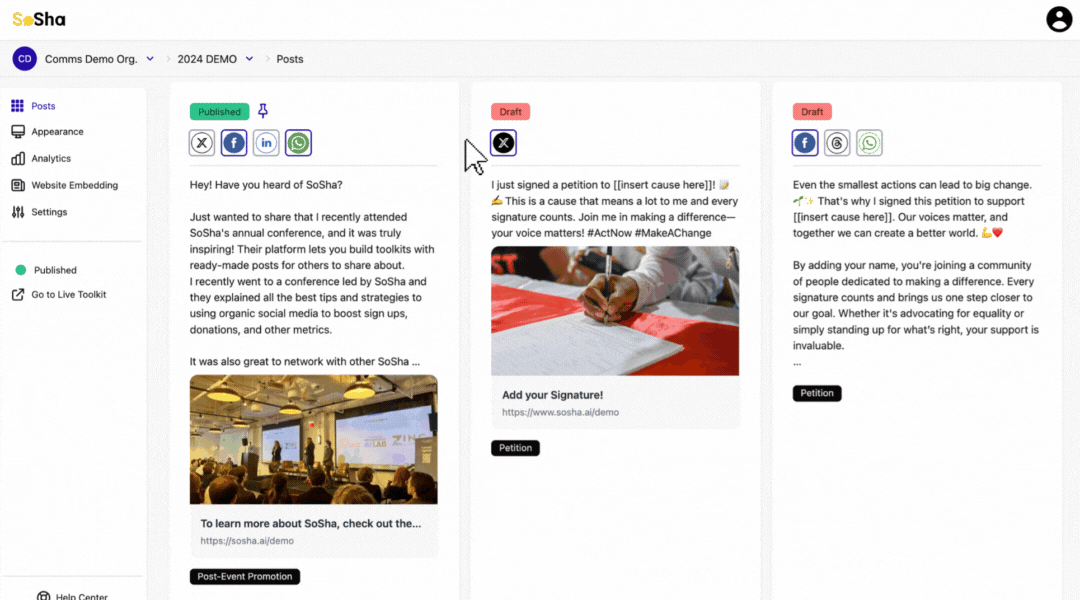Open Website Embedding in the sidebar

(x=74, y=185)
